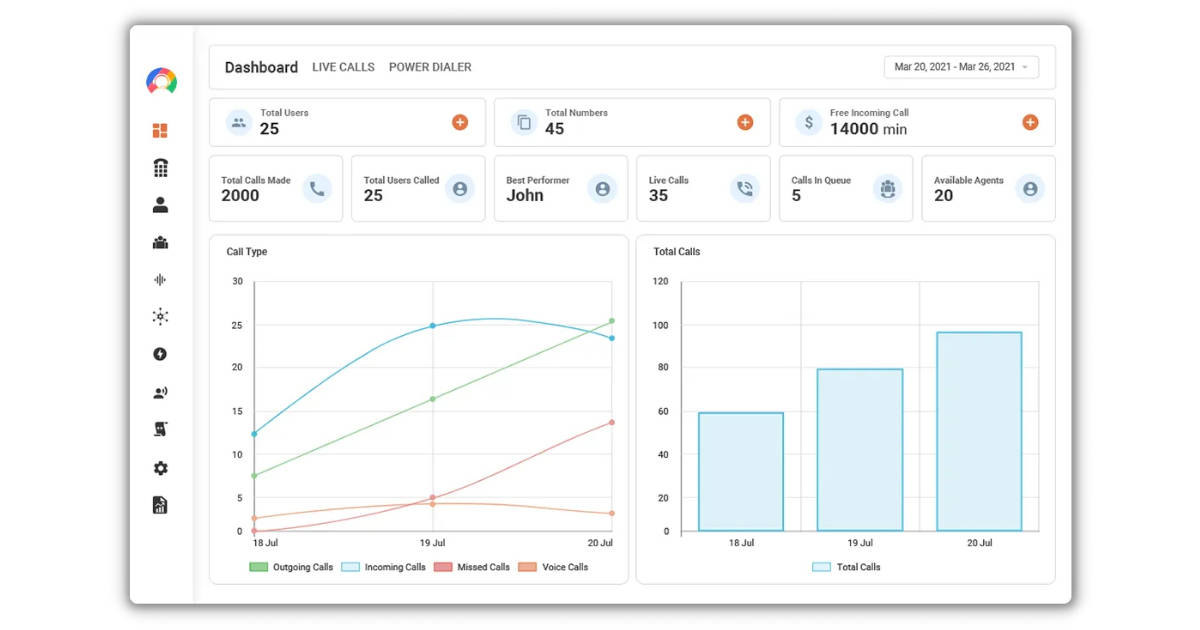Open the voice broadcast sidebar icon
Screen dimensions: 1200x630
tap(160, 392)
